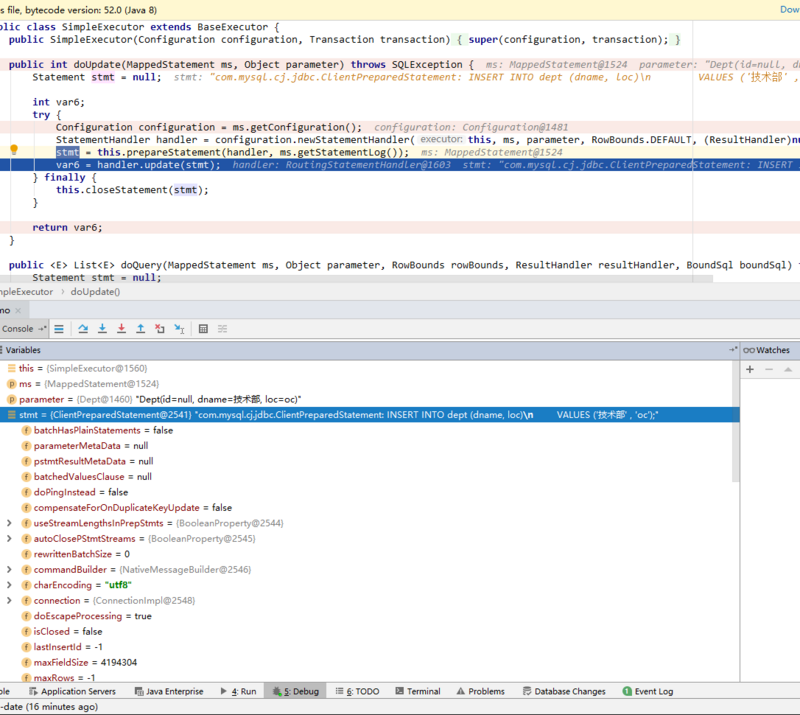Click 'return var6;' code line

tap(67, 228)
